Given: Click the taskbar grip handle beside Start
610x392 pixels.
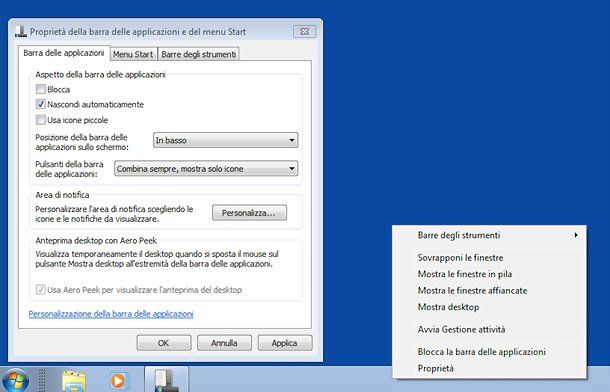Looking at the screenshot, I should (x=42, y=380).
